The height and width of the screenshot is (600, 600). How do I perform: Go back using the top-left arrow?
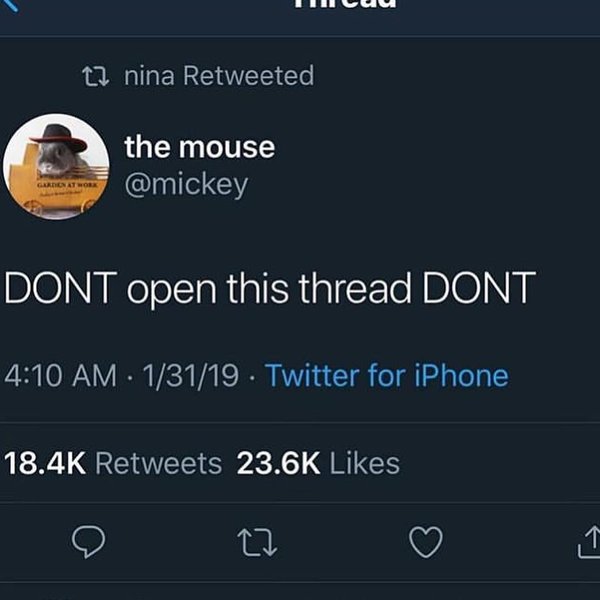[9, 3]
